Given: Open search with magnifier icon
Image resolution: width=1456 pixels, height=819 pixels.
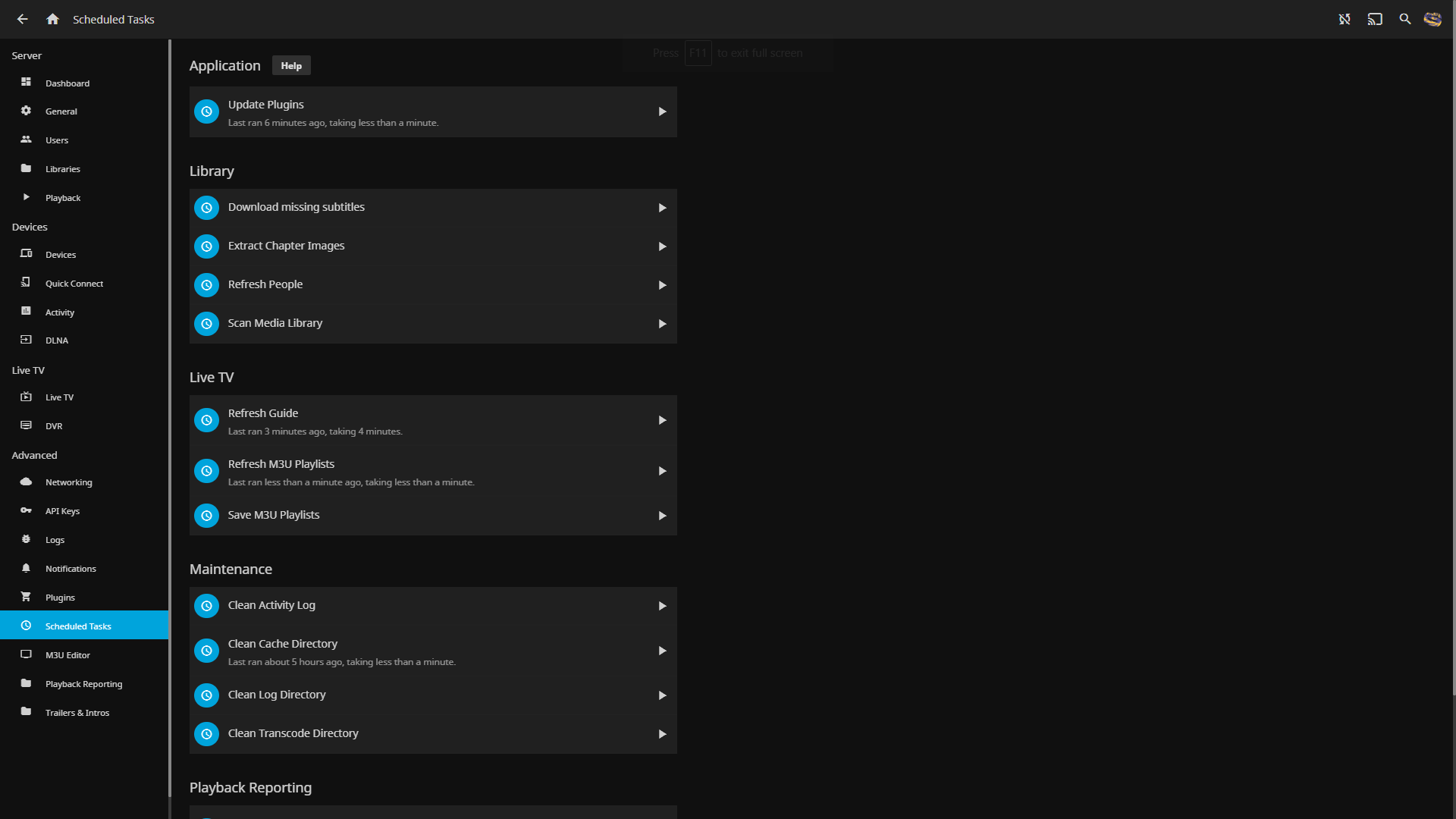Looking at the screenshot, I should (x=1405, y=19).
